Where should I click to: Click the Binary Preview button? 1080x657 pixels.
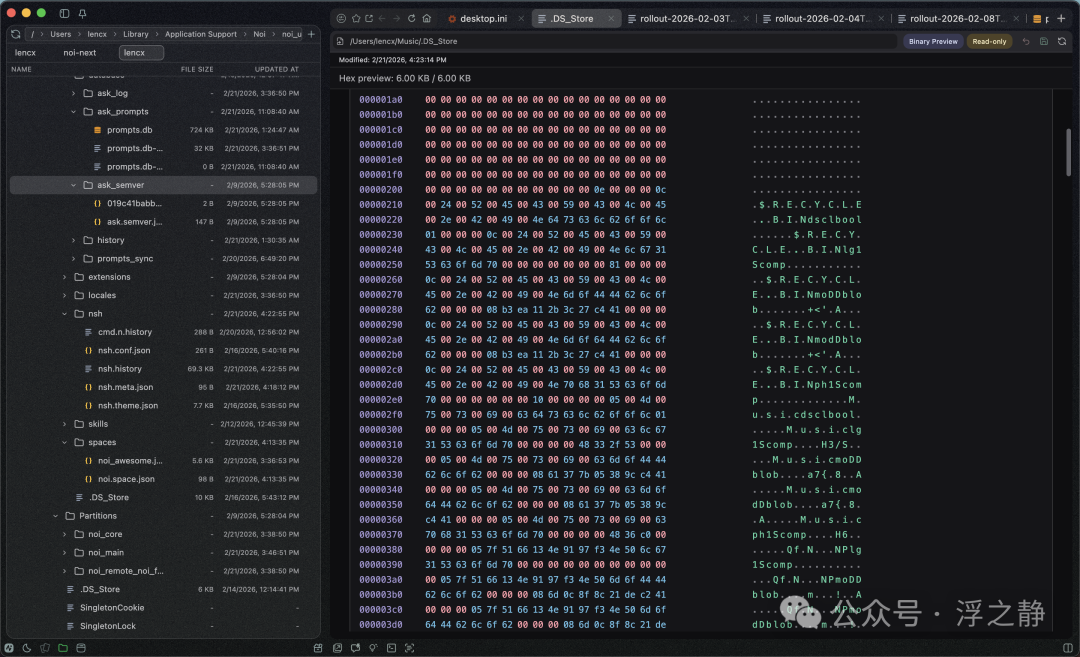click(x=933, y=41)
